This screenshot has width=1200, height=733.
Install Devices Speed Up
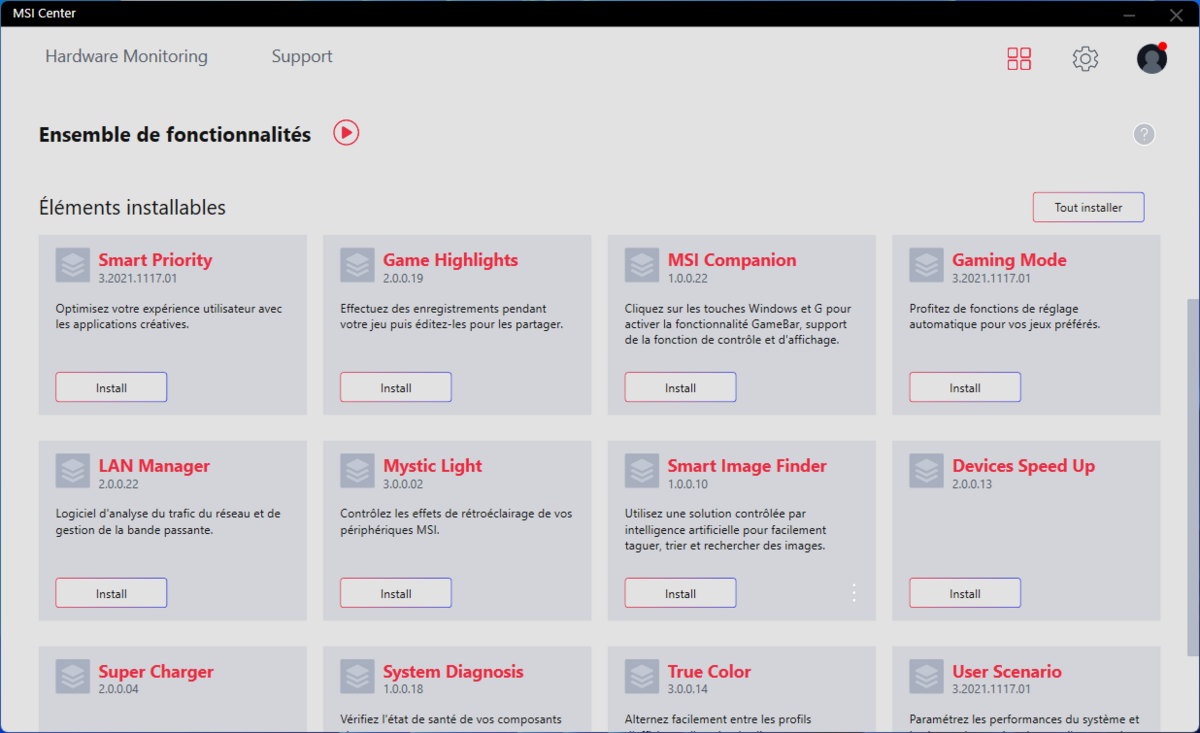tap(965, 593)
